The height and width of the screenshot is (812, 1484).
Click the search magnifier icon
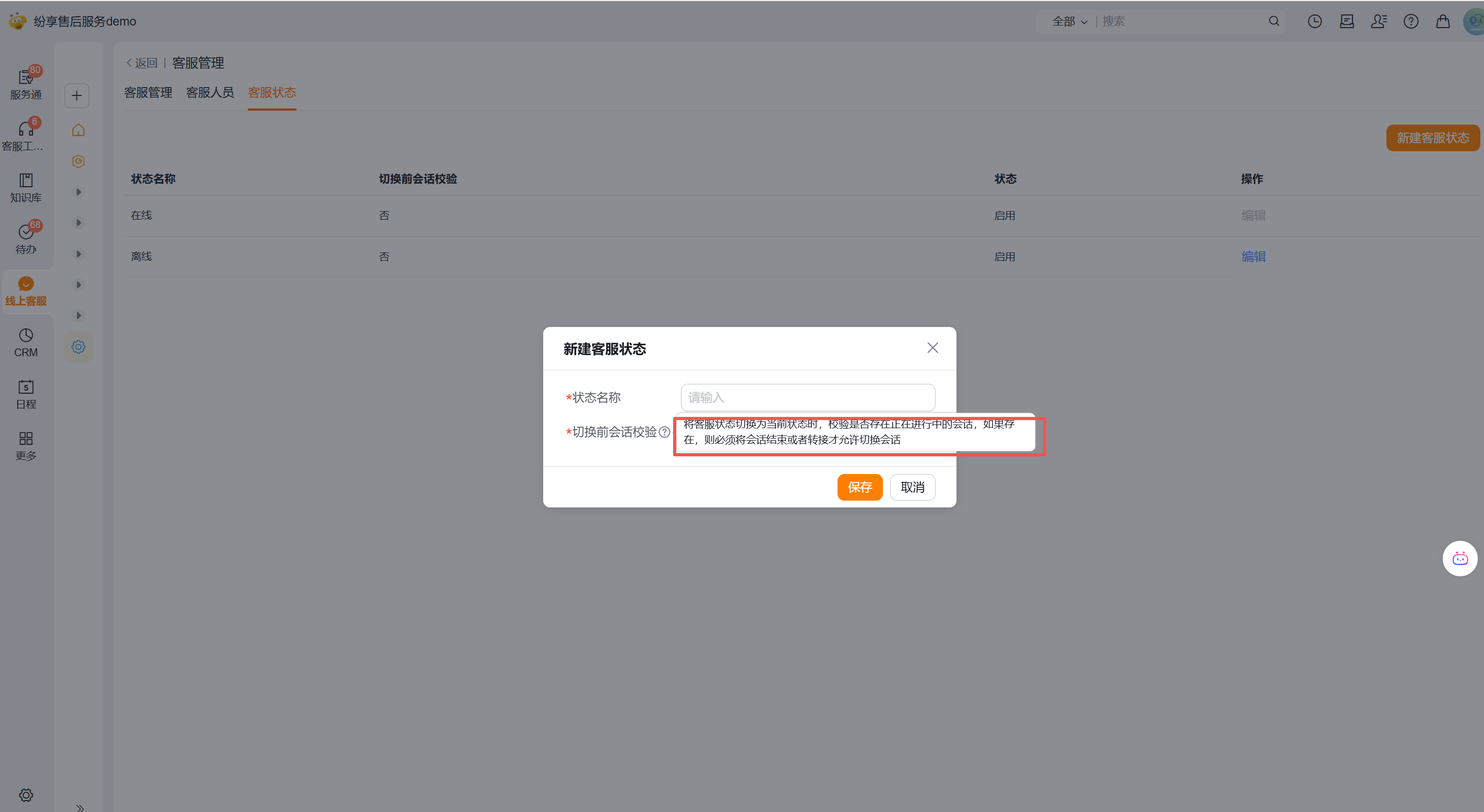tap(1274, 21)
